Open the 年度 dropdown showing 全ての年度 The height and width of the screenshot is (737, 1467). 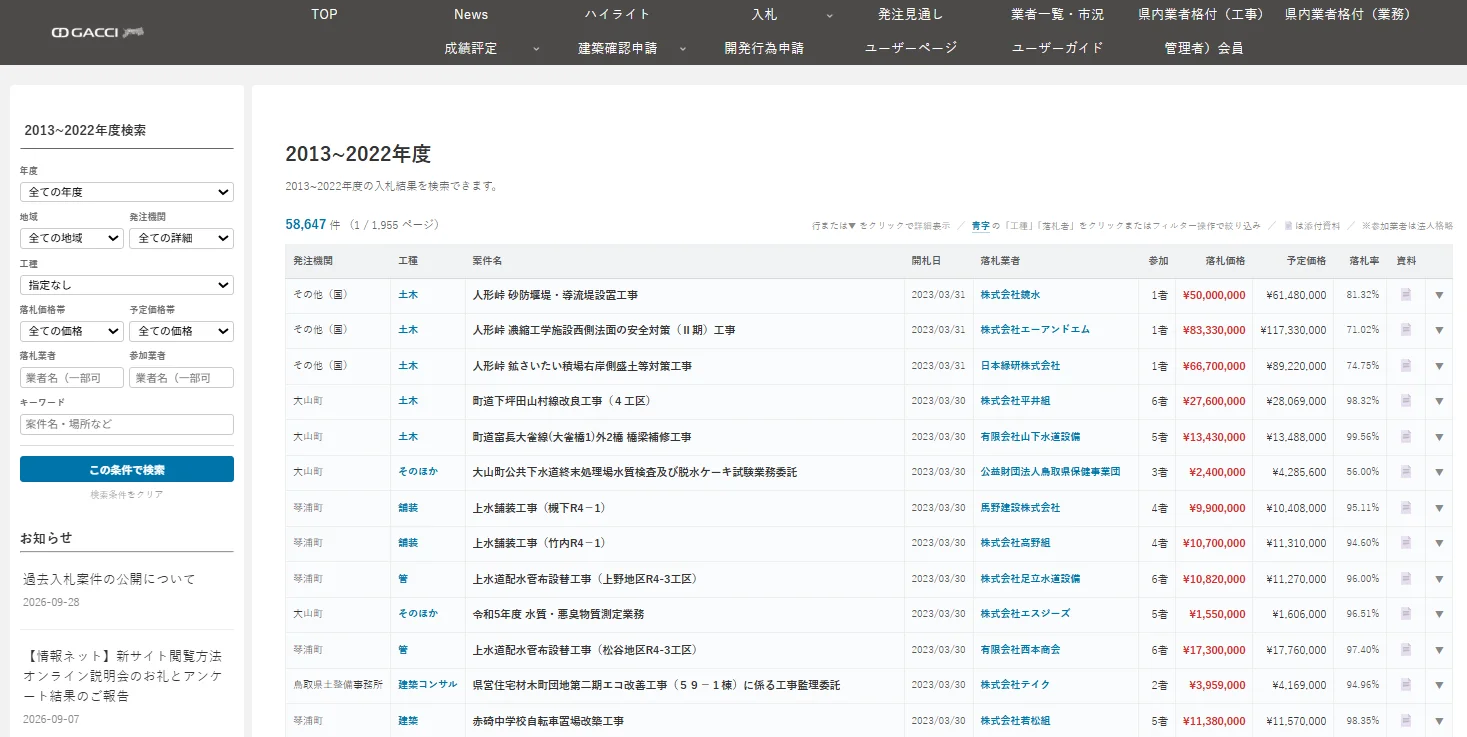(127, 192)
